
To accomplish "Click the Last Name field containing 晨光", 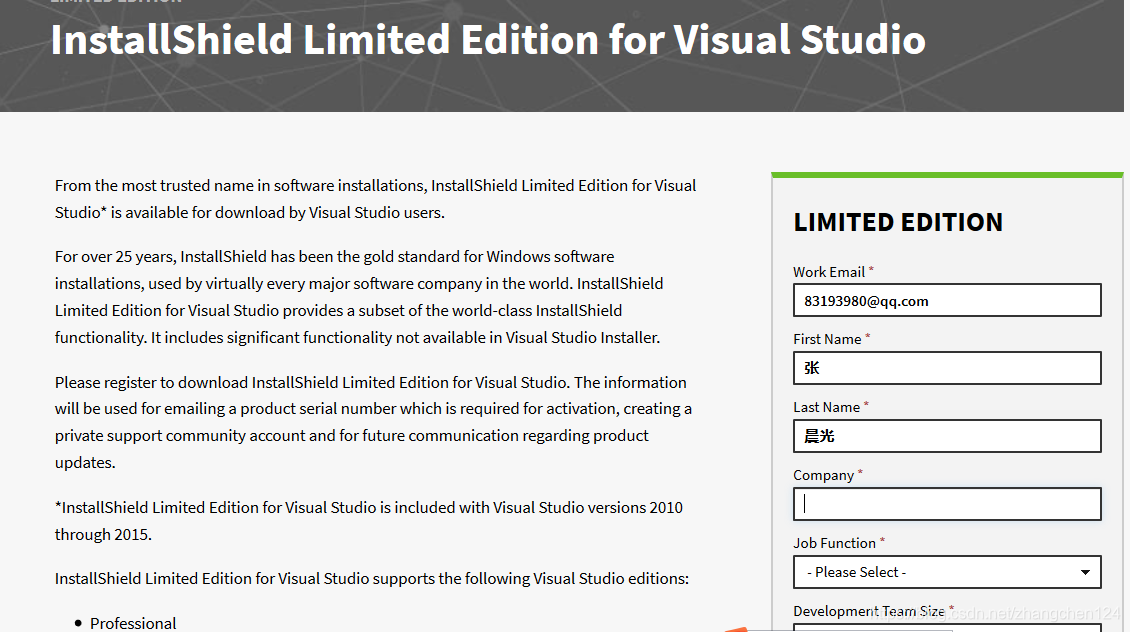I will [x=946, y=436].
